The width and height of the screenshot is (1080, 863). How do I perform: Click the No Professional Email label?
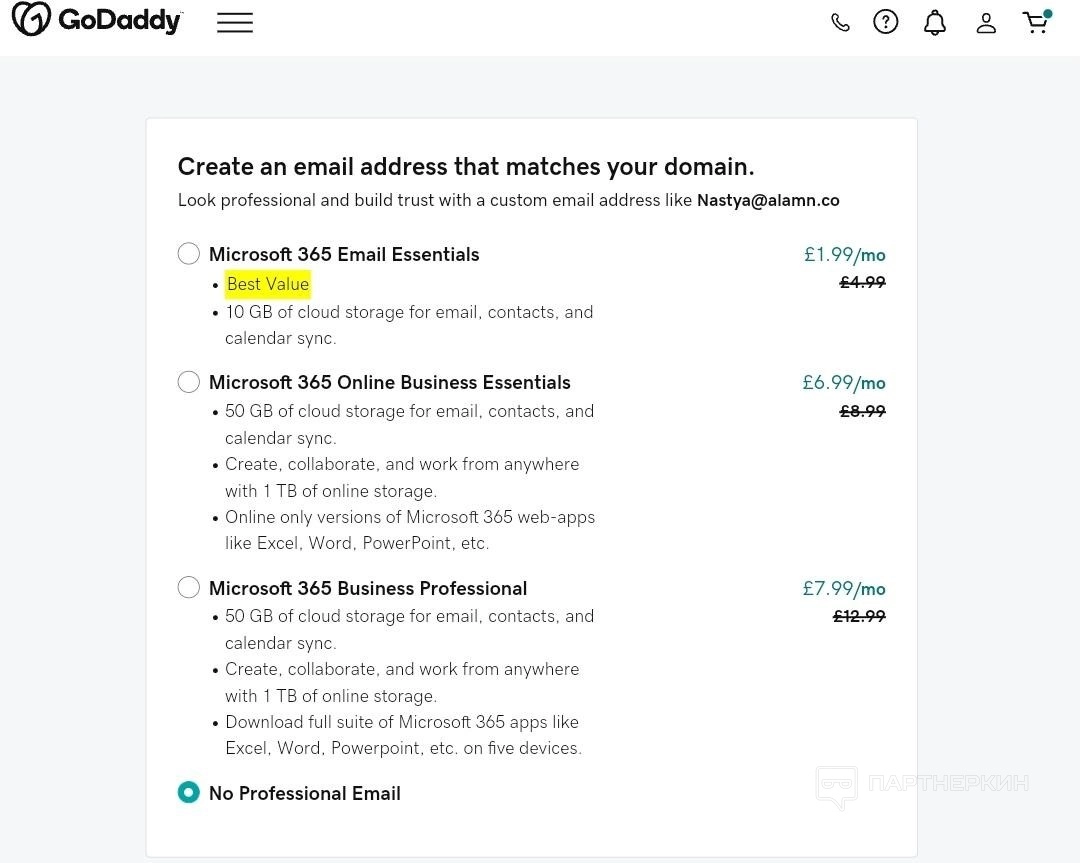(305, 794)
